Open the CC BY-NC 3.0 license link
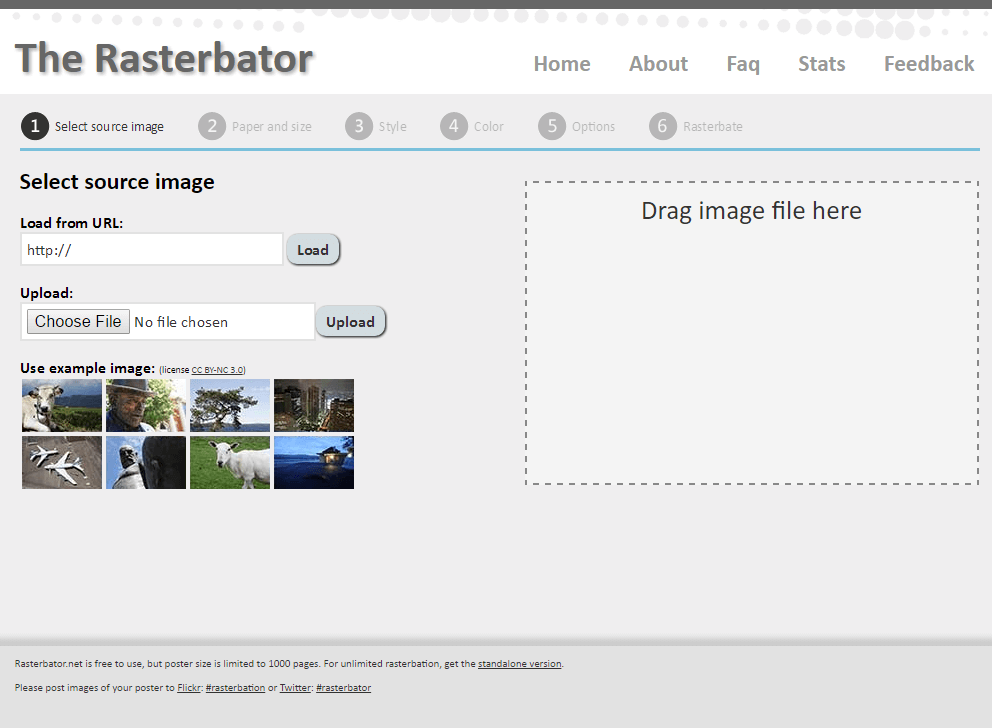Screen dimensions: 992x728 pos(218,370)
